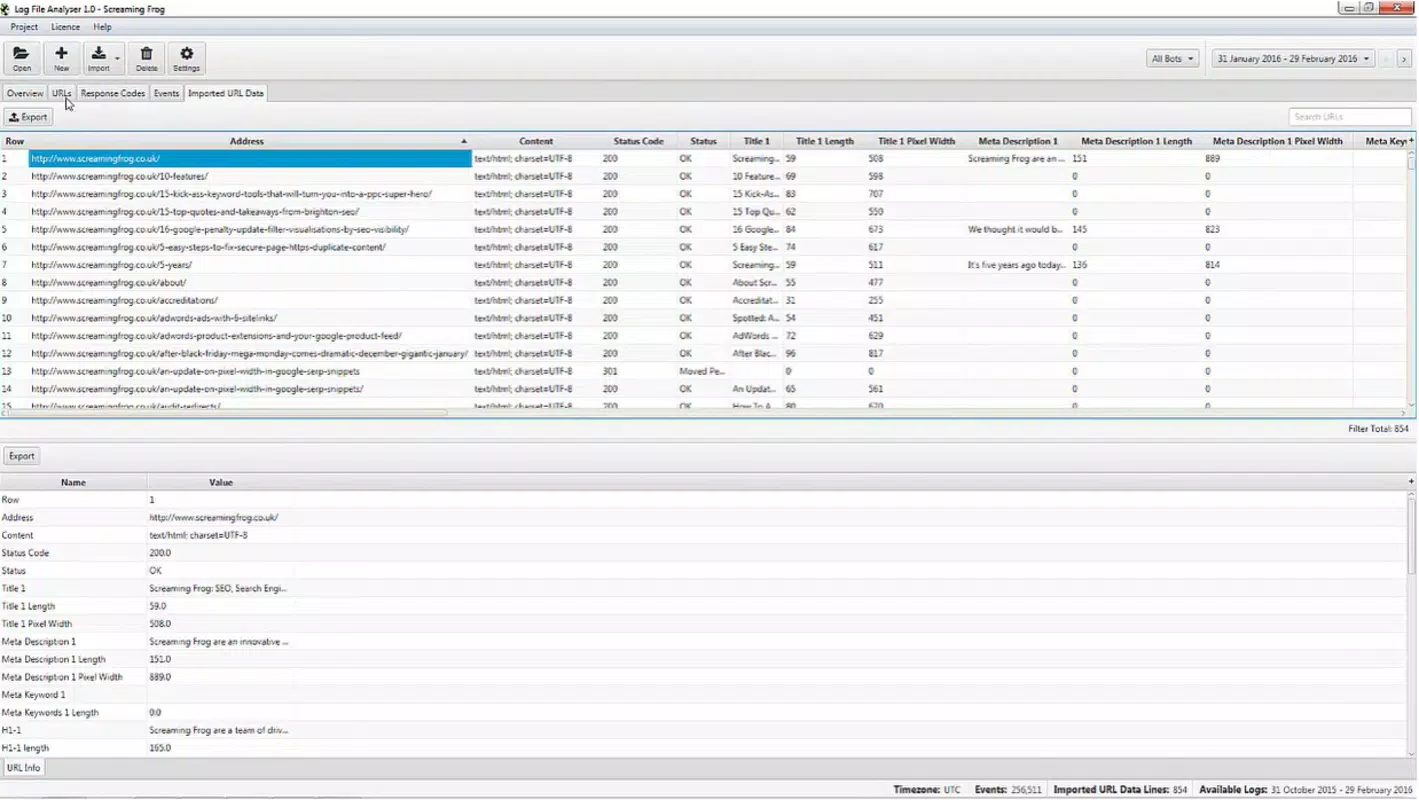
Task: Open the Project menu
Action: 24,27
